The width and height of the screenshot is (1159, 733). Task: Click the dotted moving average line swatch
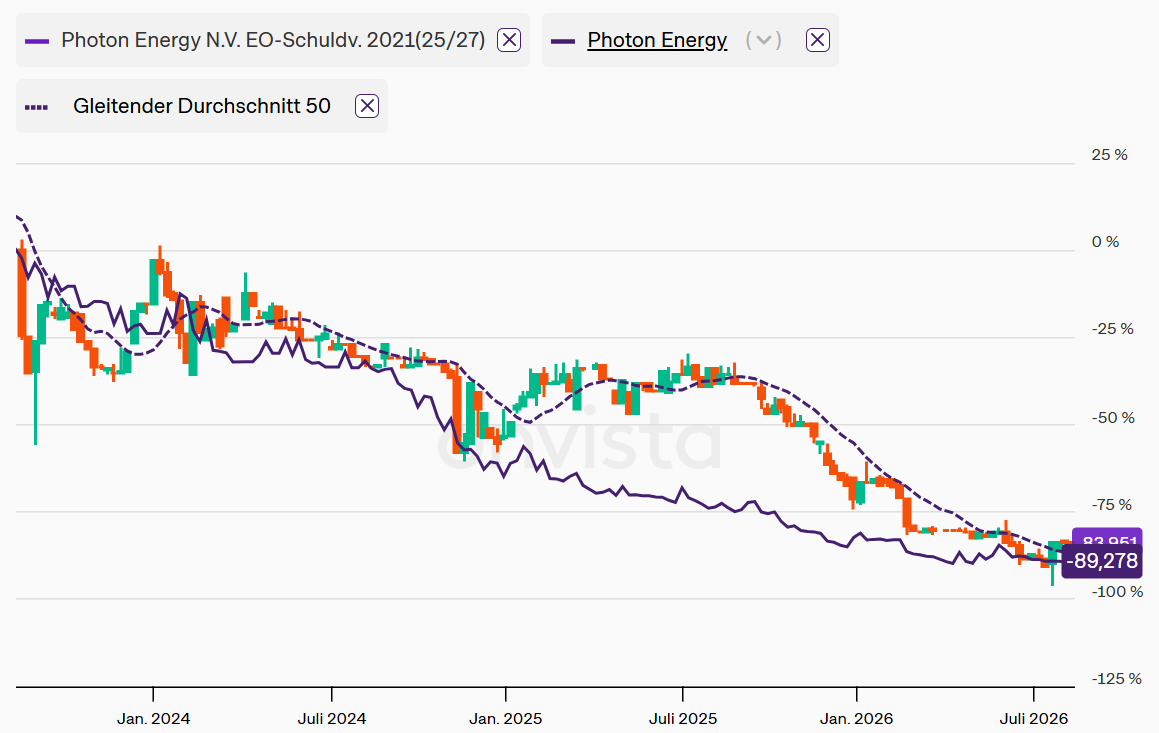click(37, 108)
